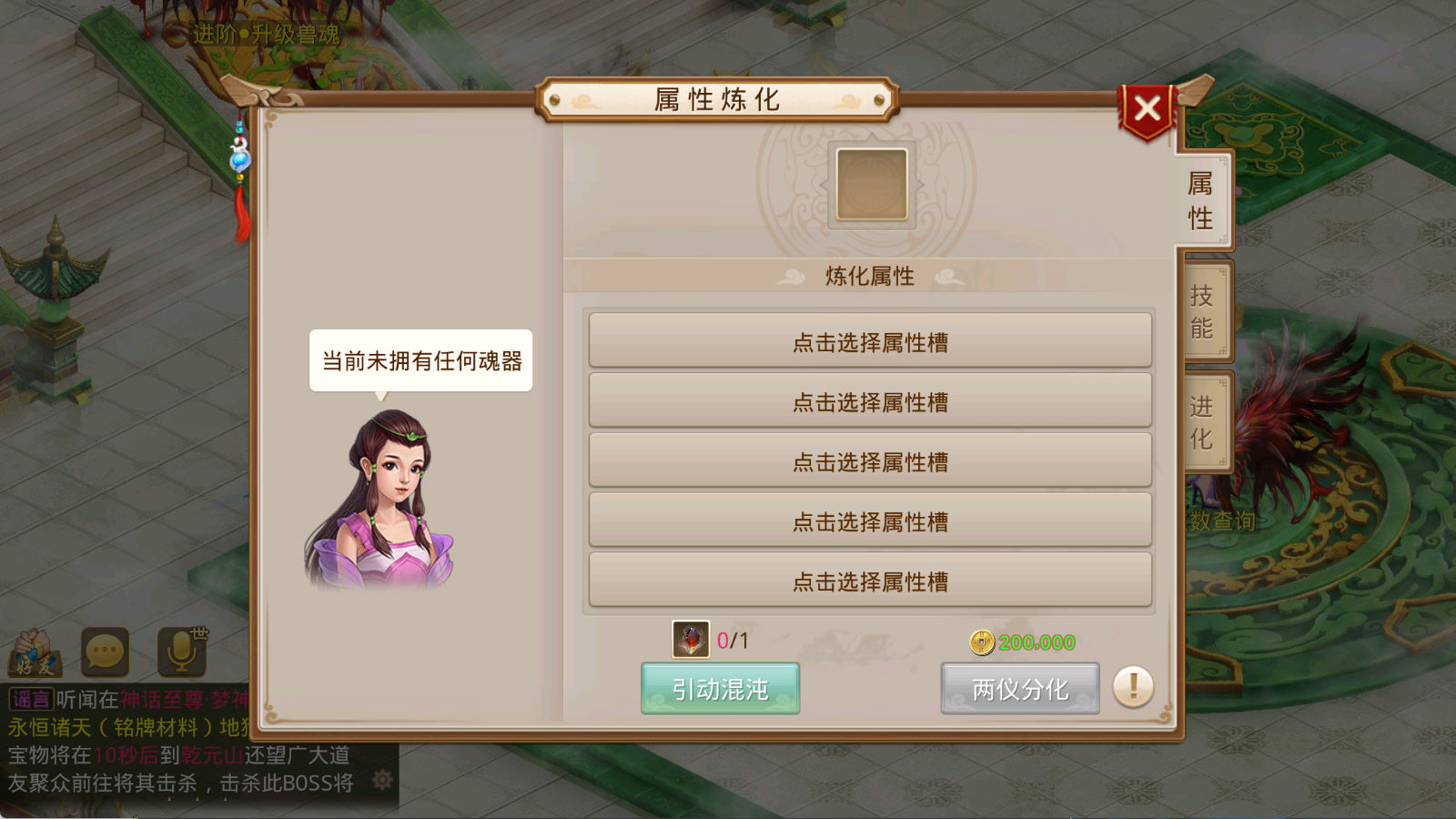This screenshot has height=819, width=1456.
Task: Open the chat bubble icon
Action: pyautogui.click(x=105, y=652)
